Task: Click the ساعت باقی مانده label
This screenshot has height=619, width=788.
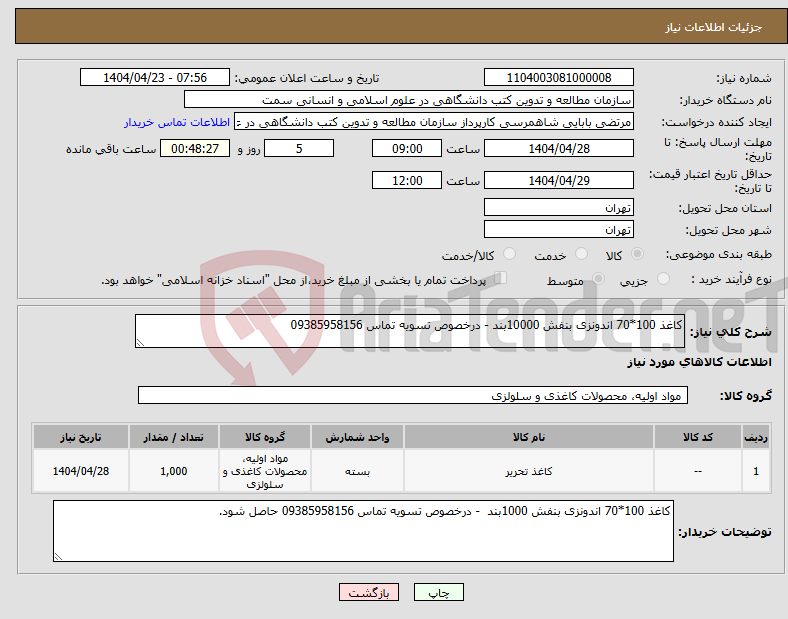Action: (111, 149)
